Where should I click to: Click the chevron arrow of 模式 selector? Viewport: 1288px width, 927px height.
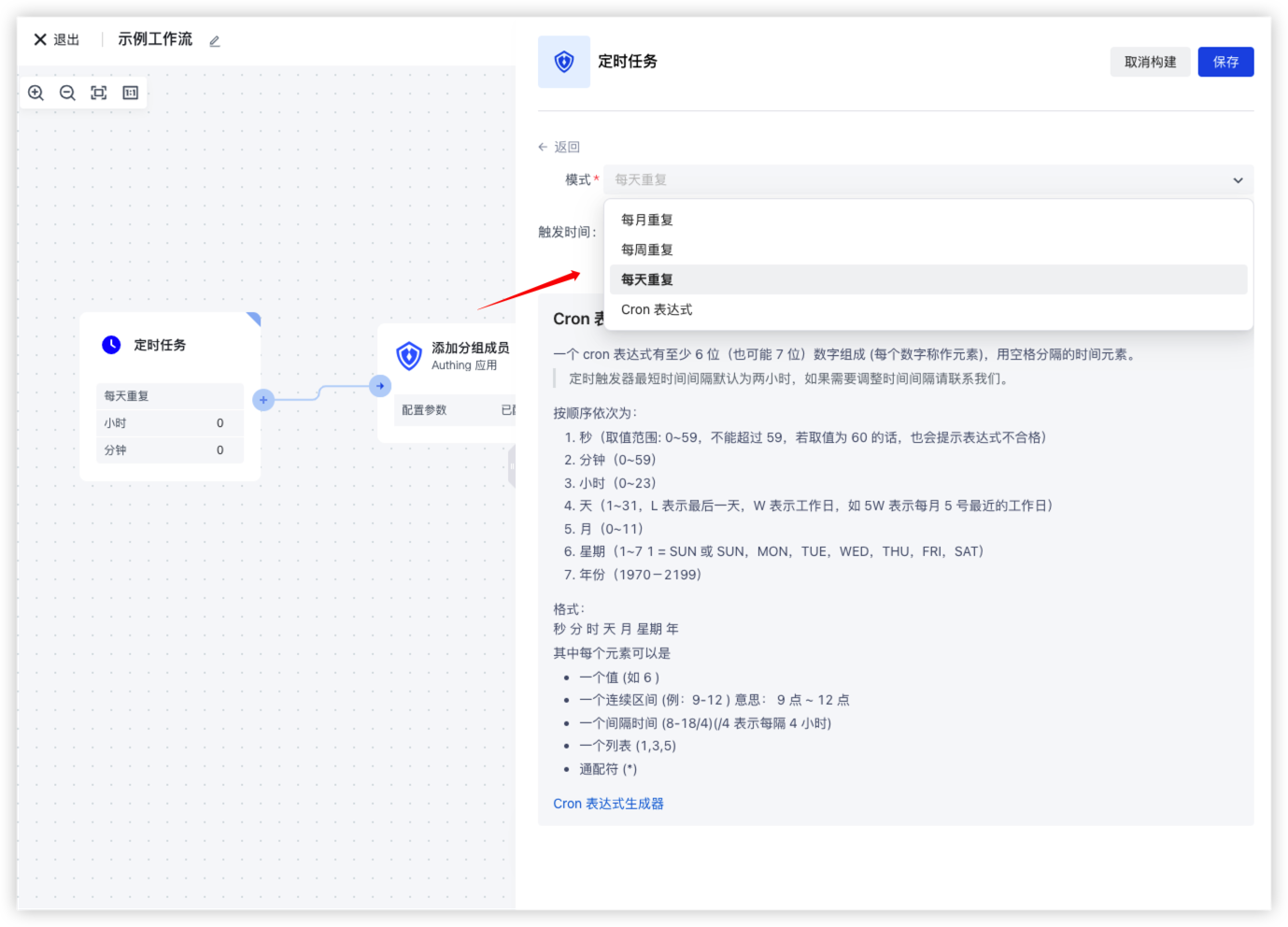point(1238,180)
